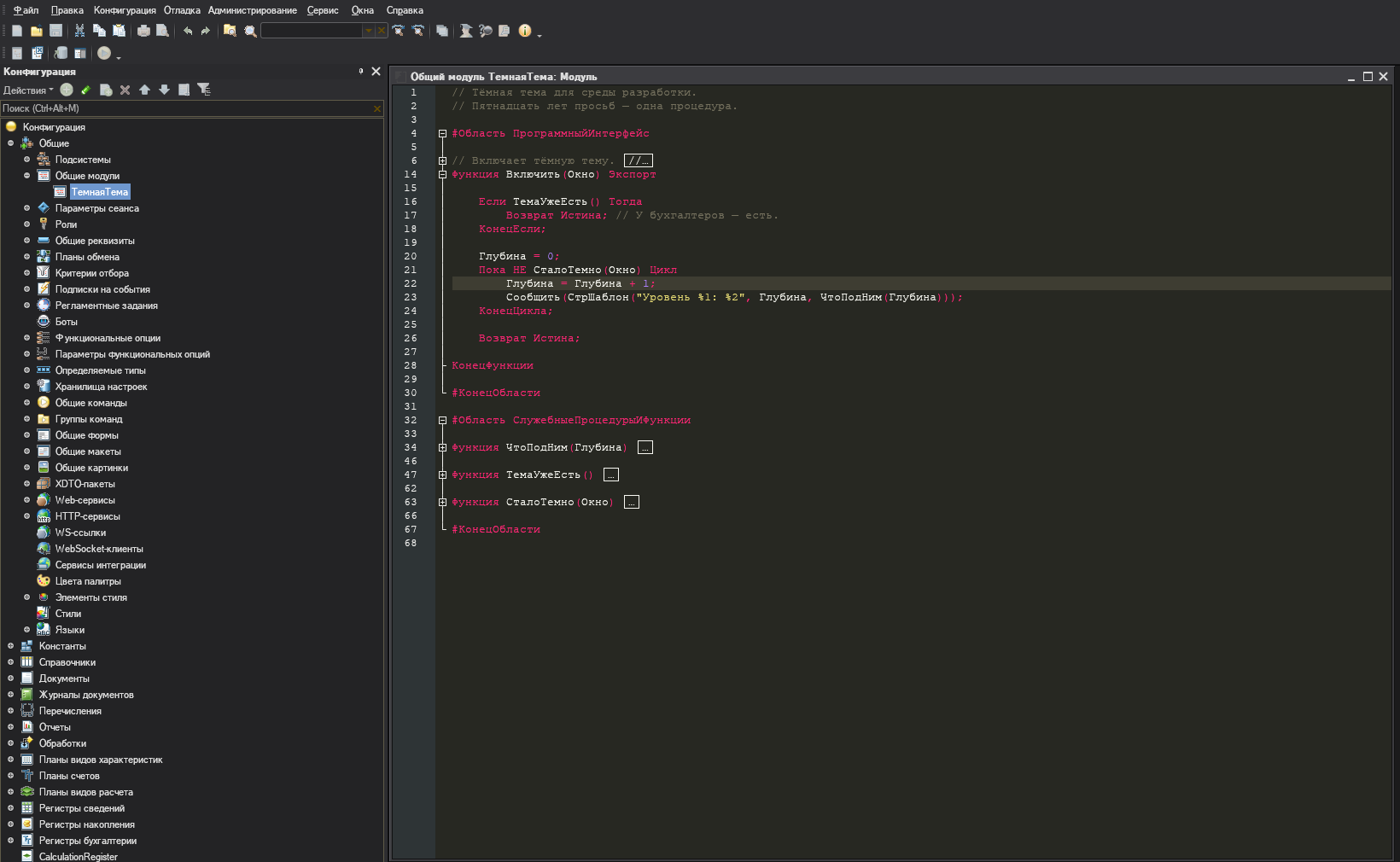The width and height of the screenshot is (1400, 862).
Task: Expand the Документы tree node
Action: (10, 679)
